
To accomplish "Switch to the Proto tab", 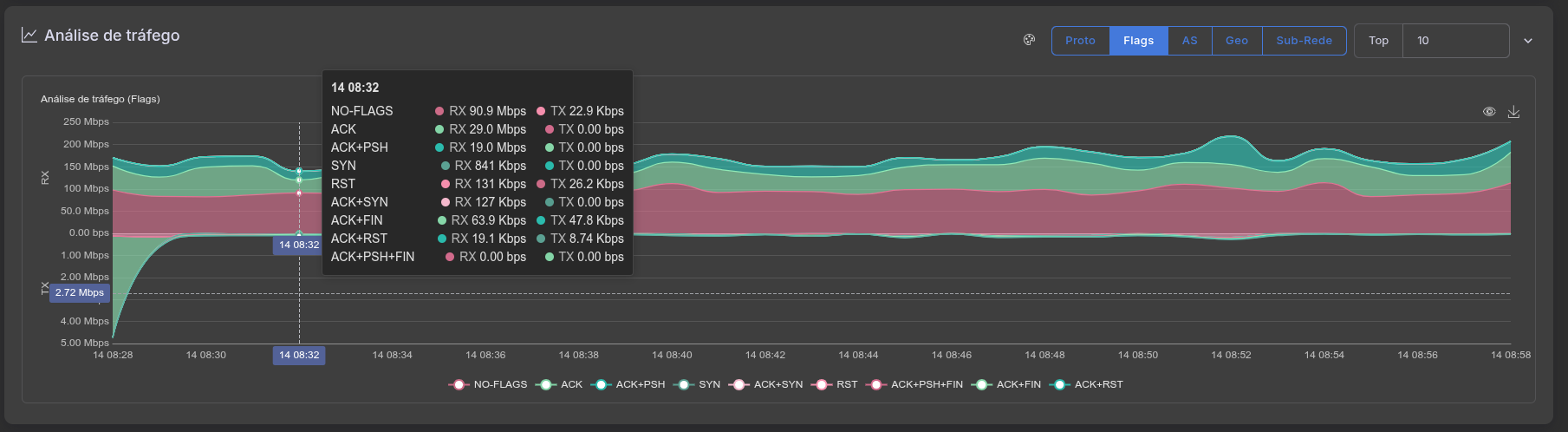I will pyautogui.click(x=1080, y=41).
